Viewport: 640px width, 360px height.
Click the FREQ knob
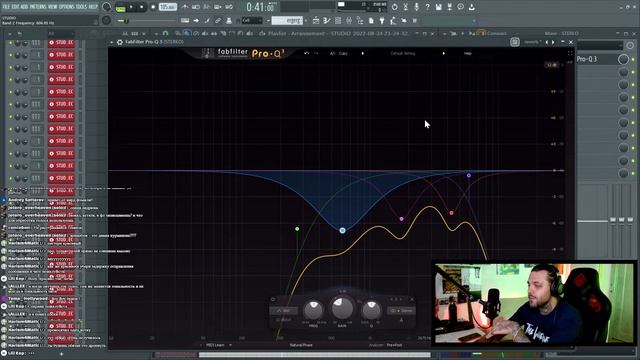click(x=313, y=310)
